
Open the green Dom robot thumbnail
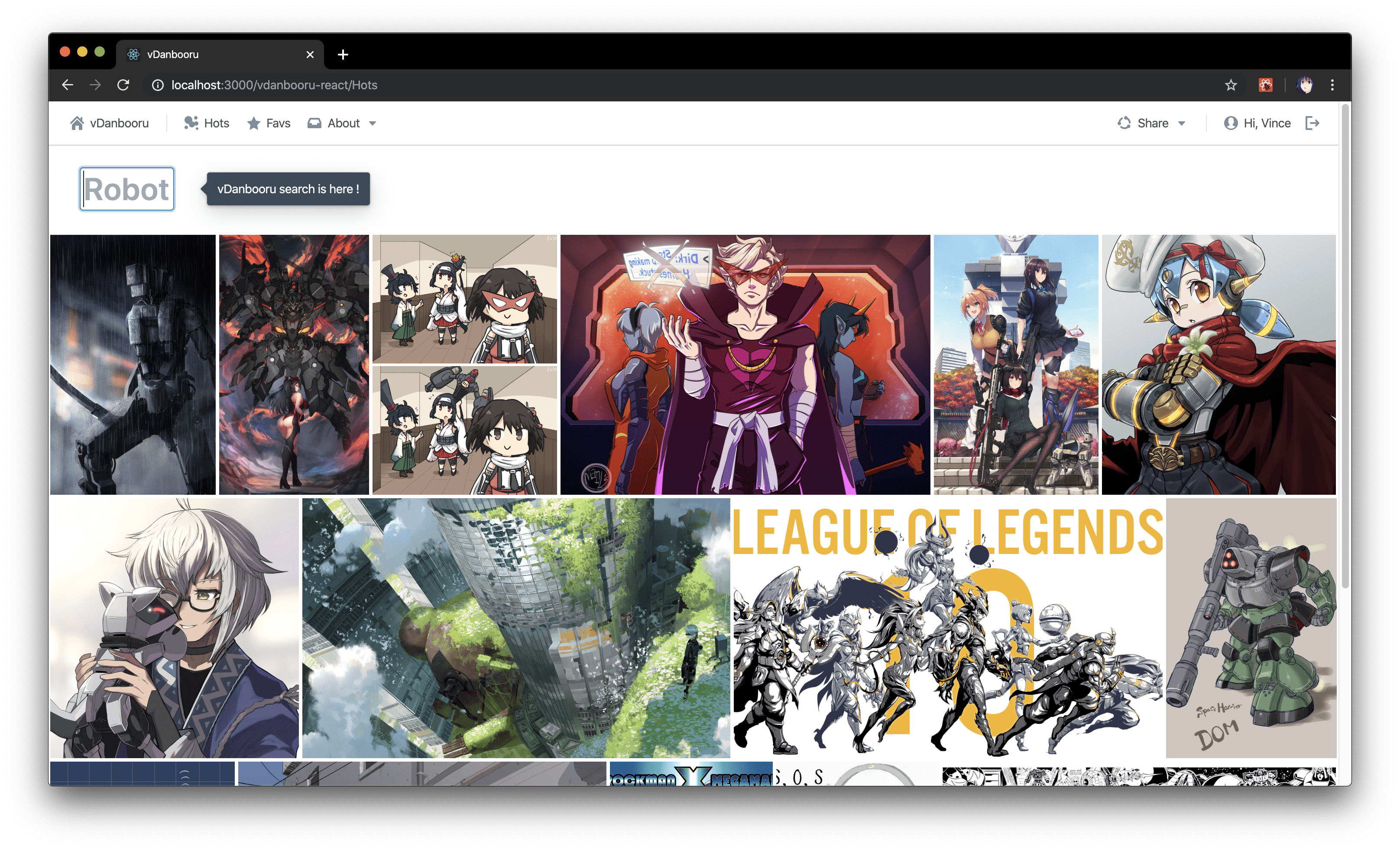tap(1251, 628)
